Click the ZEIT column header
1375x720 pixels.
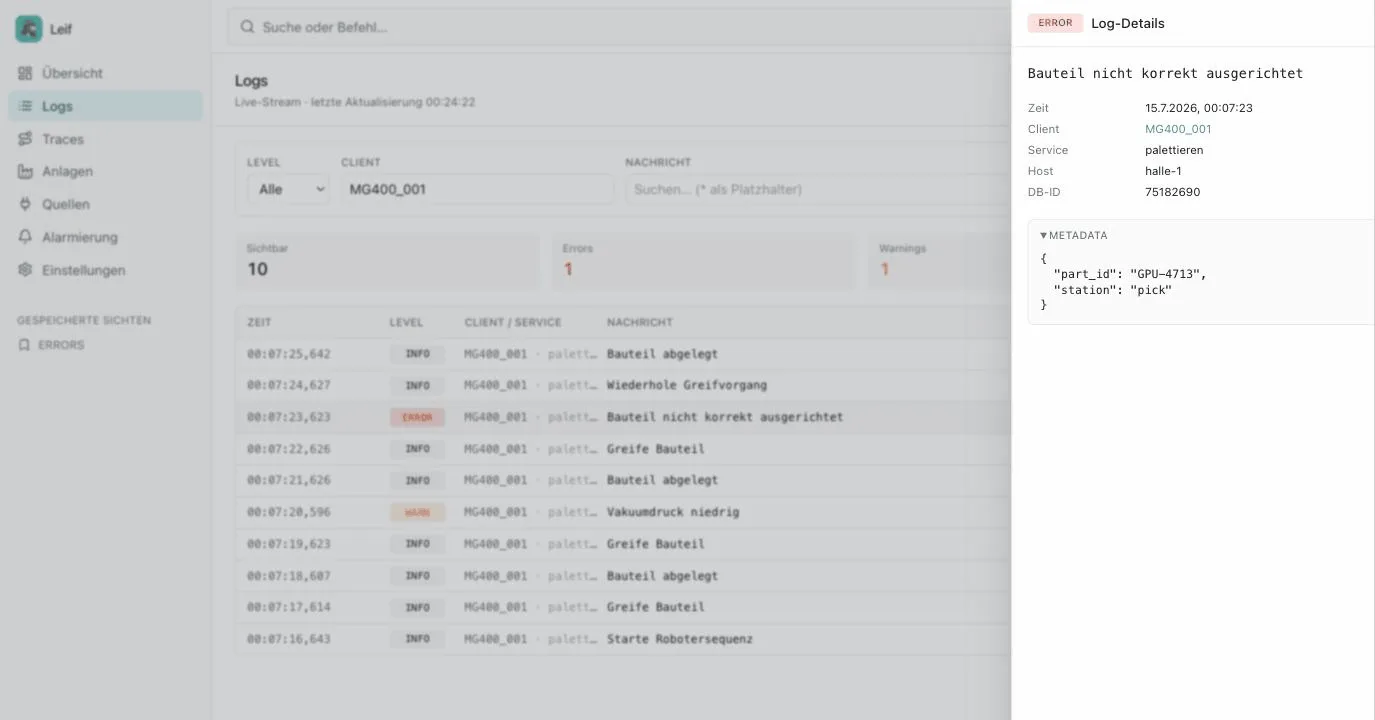click(x=259, y=323)
